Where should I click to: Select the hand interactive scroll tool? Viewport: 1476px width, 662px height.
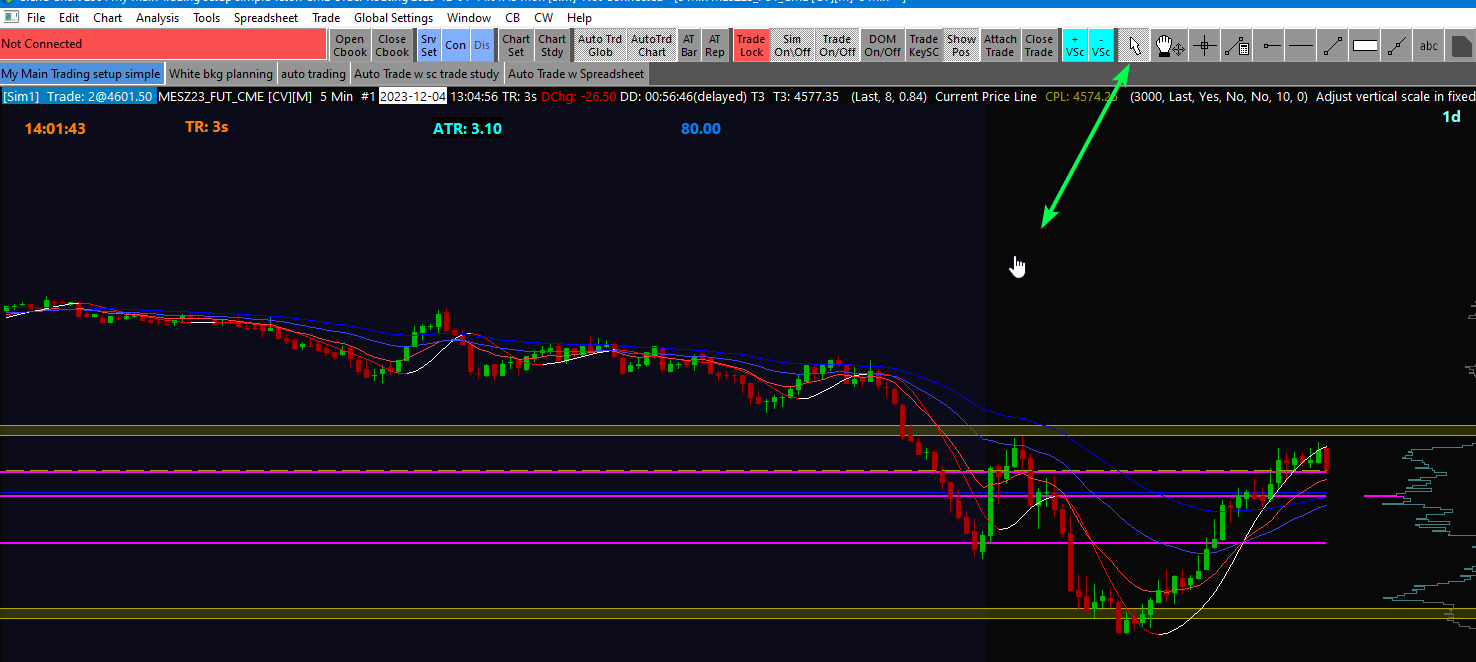(1169, 45)
